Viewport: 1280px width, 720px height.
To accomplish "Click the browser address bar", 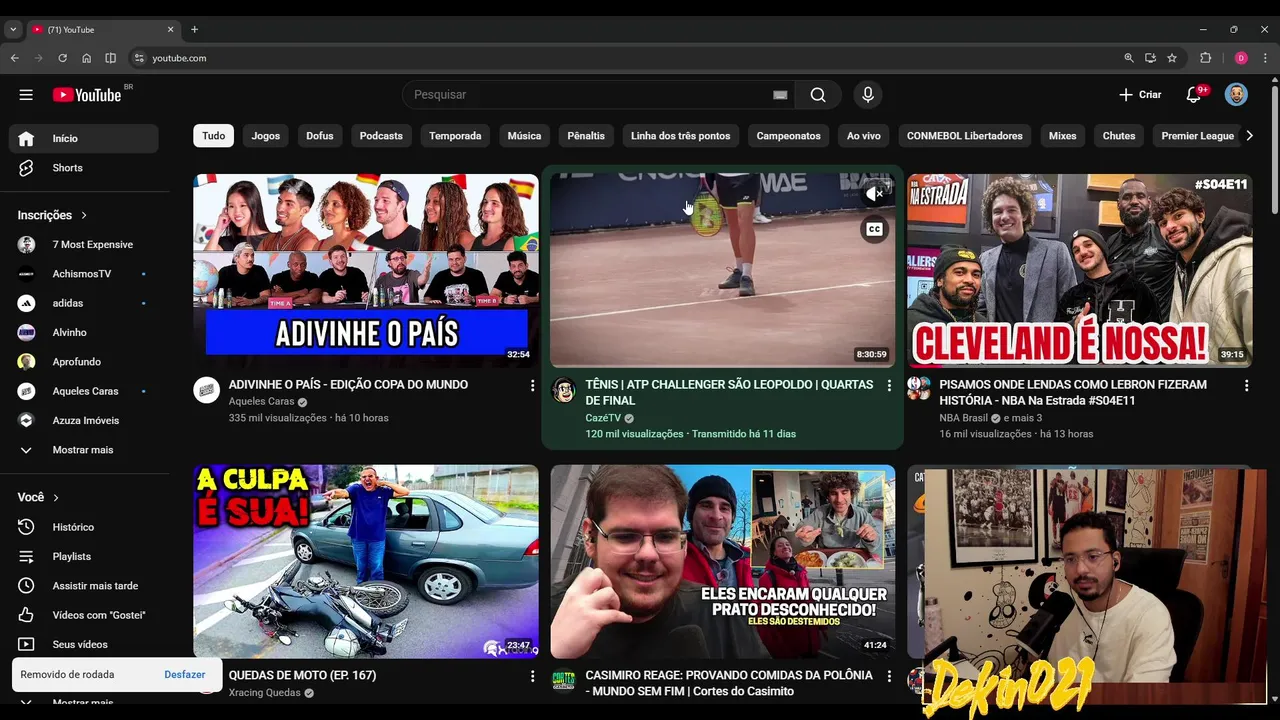I will tap(630, 58).
